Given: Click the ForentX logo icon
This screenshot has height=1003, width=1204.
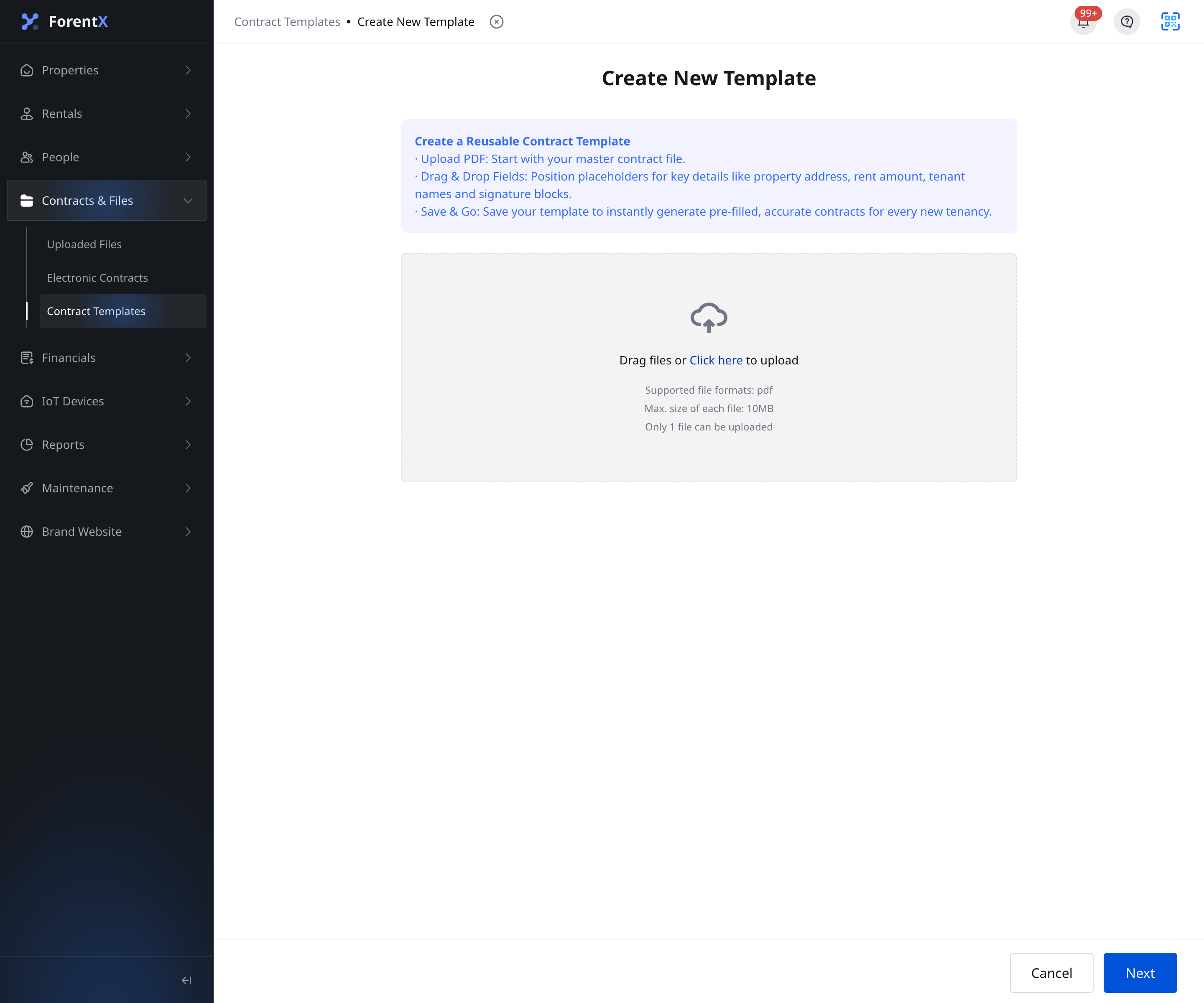Looking at the screenshot, I should click(x=30, y=21).
